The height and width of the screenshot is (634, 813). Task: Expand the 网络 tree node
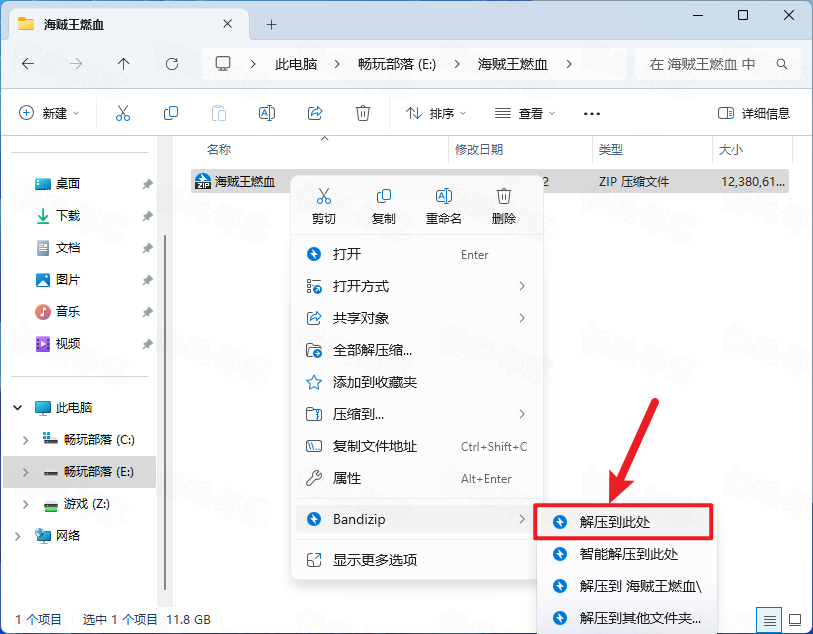18,536
